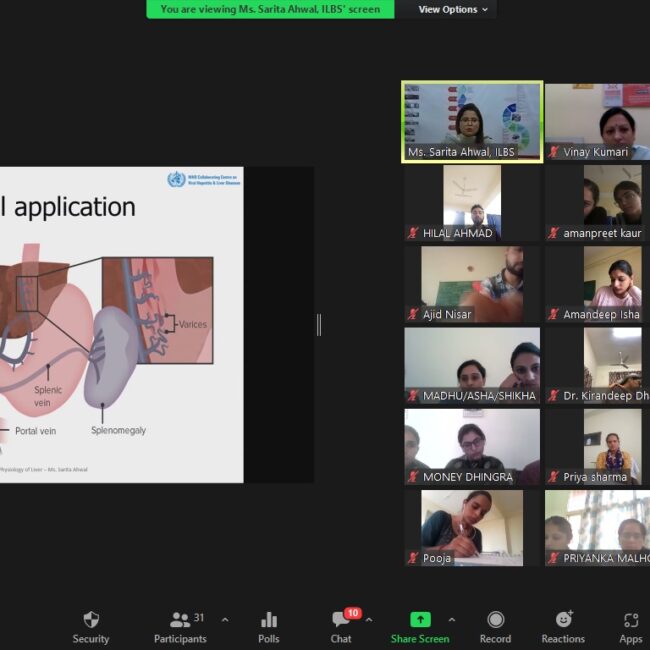Click the muted mic icon on Pooja's tile
Screen dimensions: 650x650
click(412, 558)
